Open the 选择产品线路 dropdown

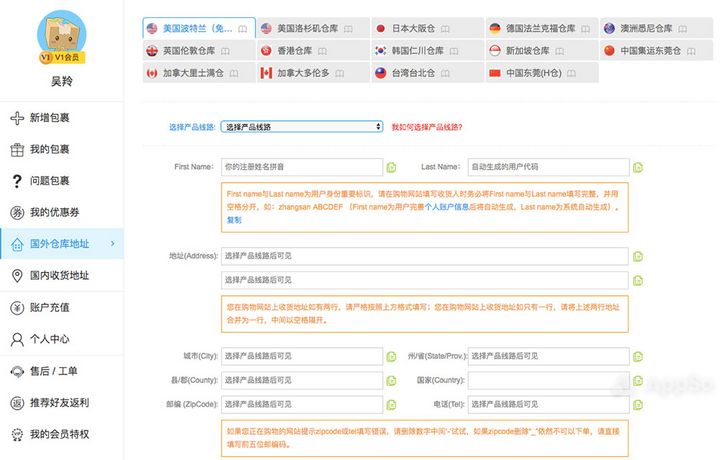tap(302, 127)
